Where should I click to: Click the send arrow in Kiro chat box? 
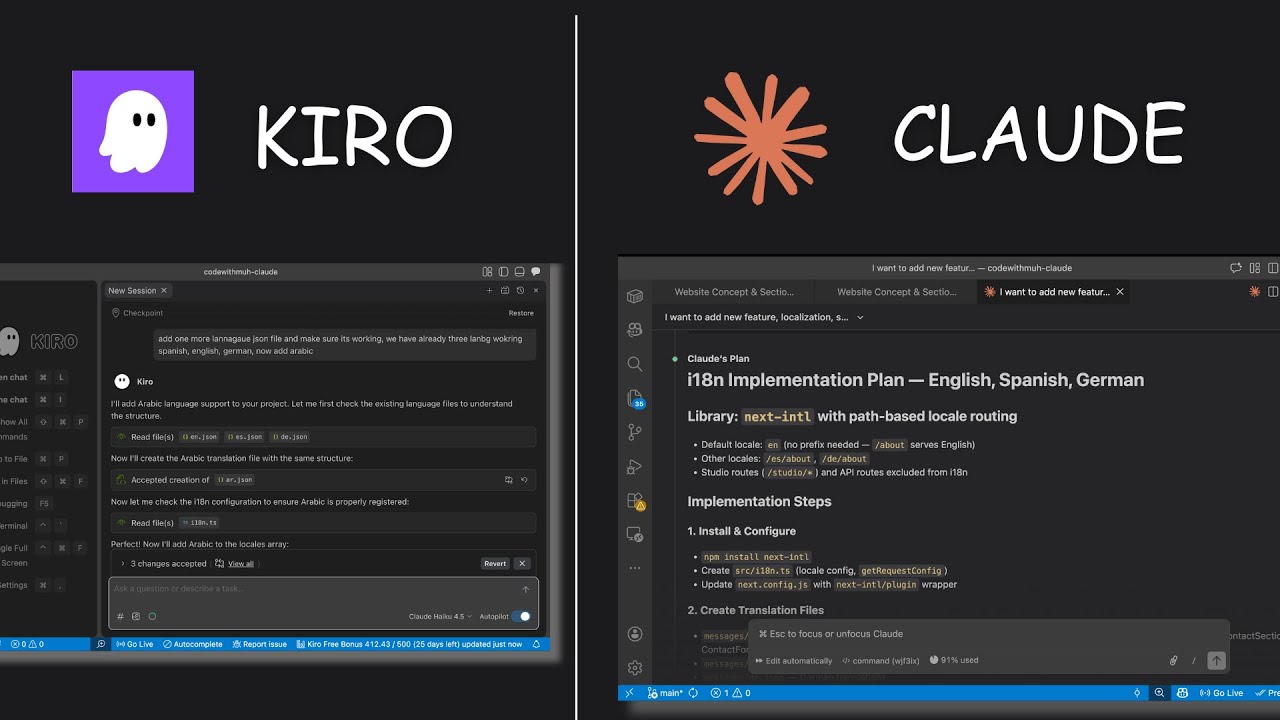526,589
